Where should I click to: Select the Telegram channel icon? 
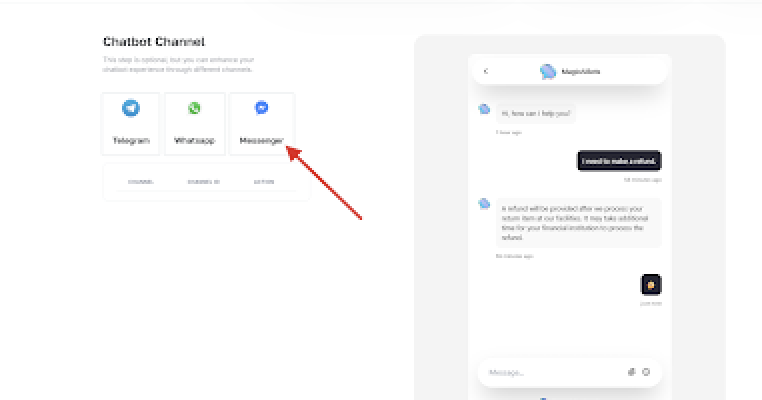pos(131,108)
